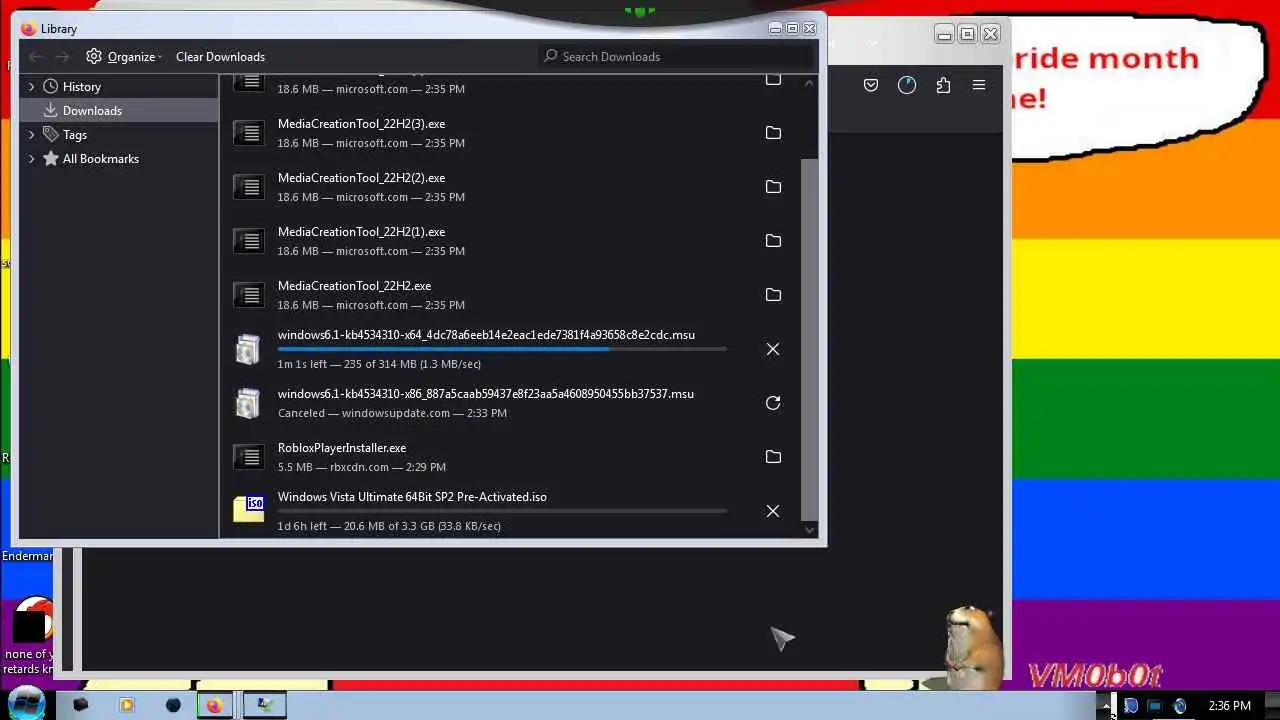Click the clock showing 2:36 PM

pos(1229,706)
